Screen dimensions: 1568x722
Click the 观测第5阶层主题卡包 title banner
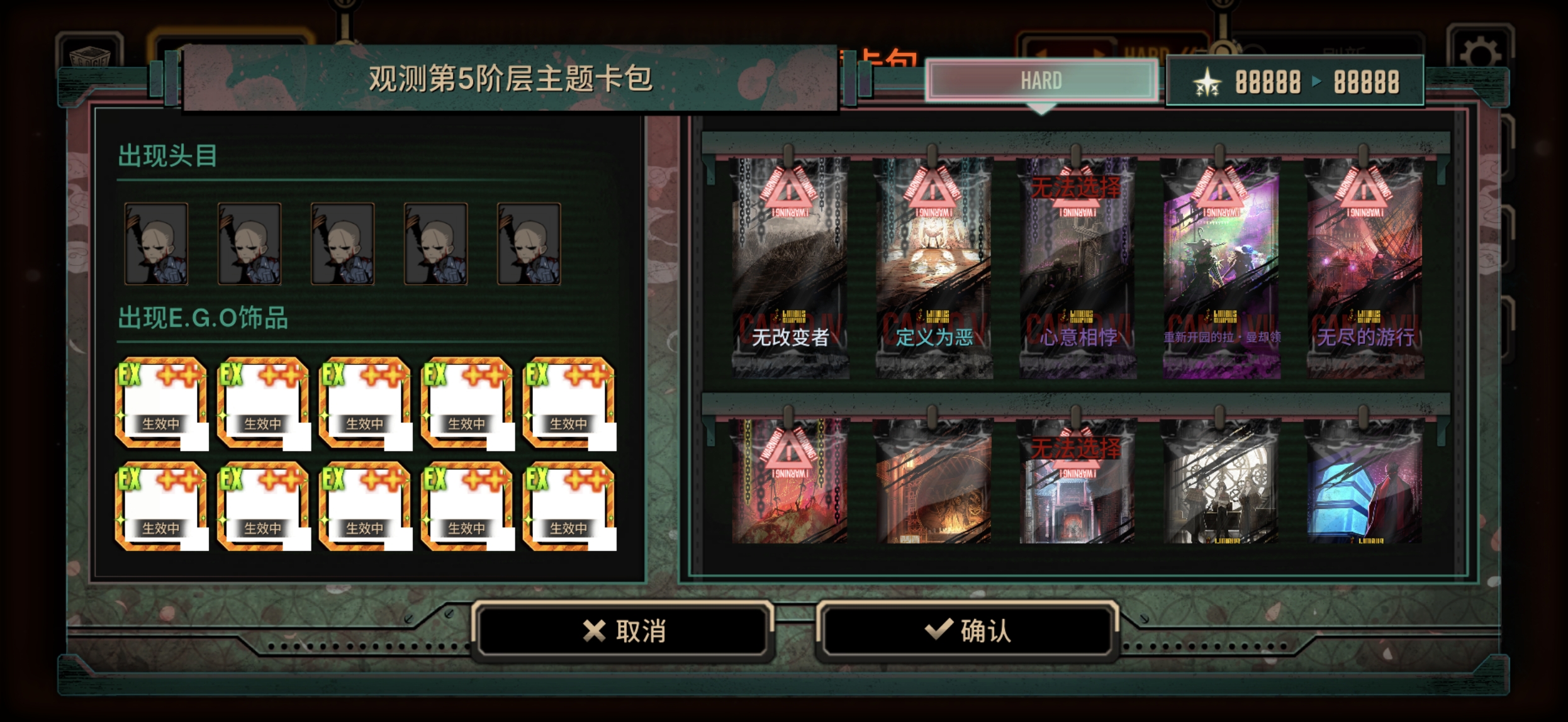click(510, 79)
